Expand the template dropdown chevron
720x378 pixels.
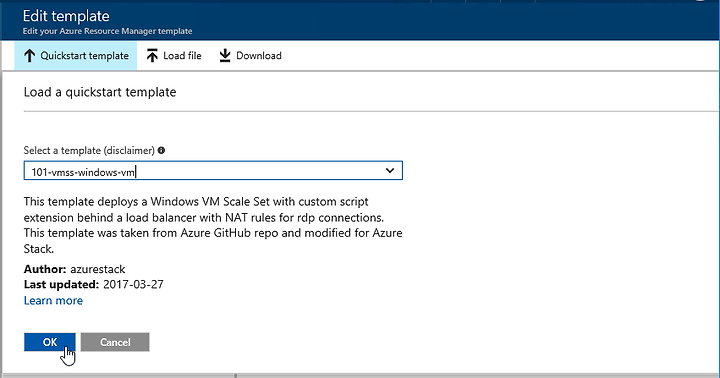[390, 170]
